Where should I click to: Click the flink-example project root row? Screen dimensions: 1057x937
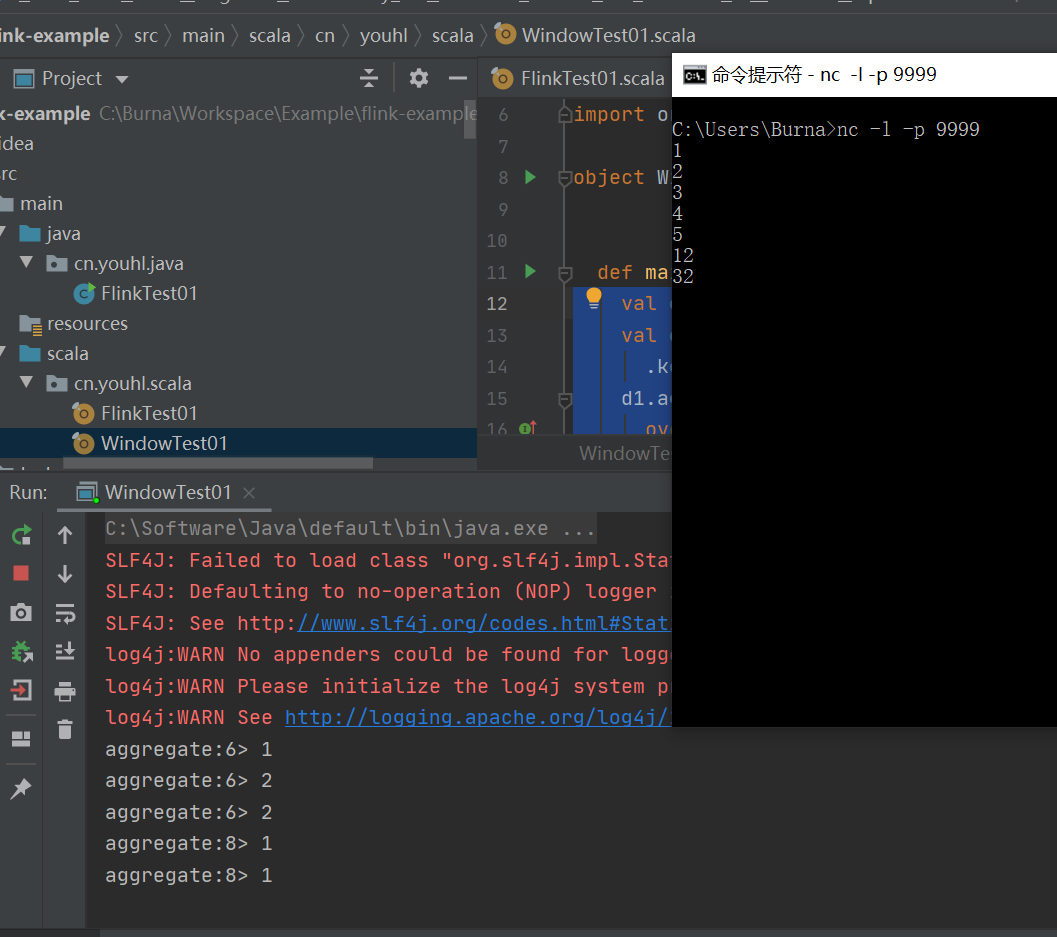tap(239, 114)
